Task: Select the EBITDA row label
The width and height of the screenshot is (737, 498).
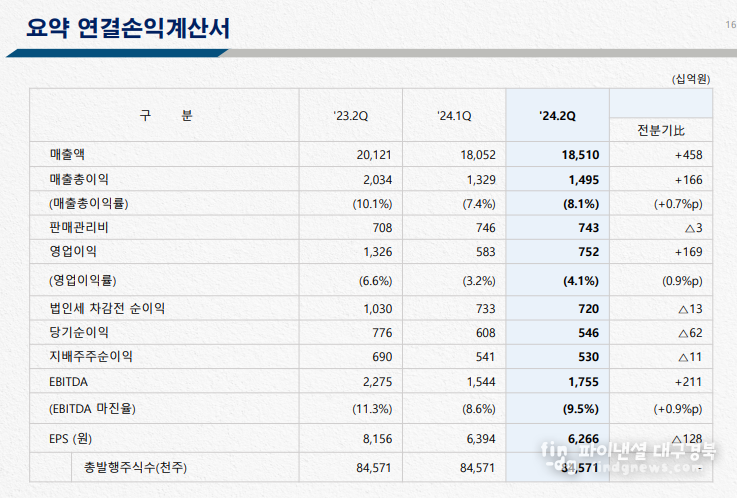Action: pyautogui.click(x=68, y=382)
